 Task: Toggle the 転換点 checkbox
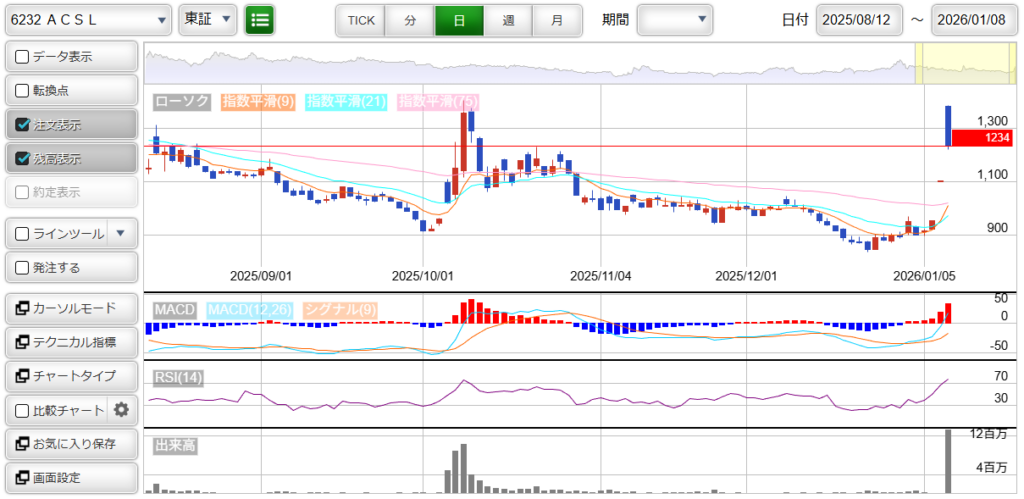pyautogui.click(x=23, y=91)
